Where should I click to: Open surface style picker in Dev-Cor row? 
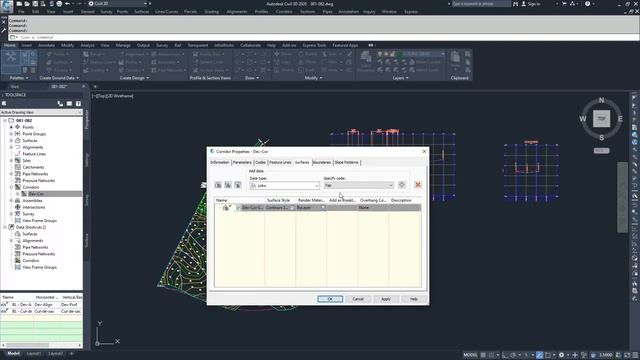click(292, 208)
